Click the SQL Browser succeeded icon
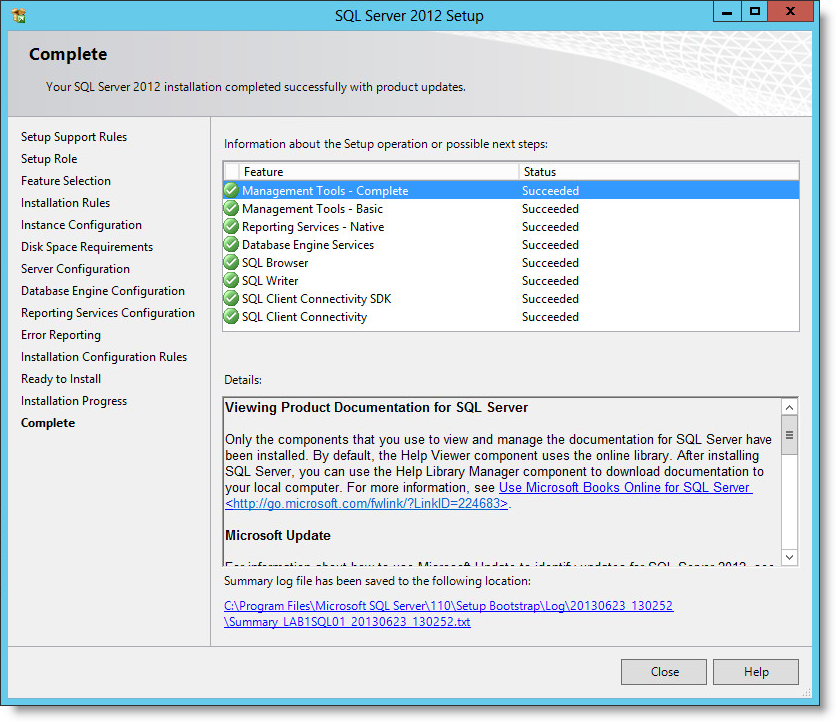The image size is (836, 722). click(x=231, y=262)
